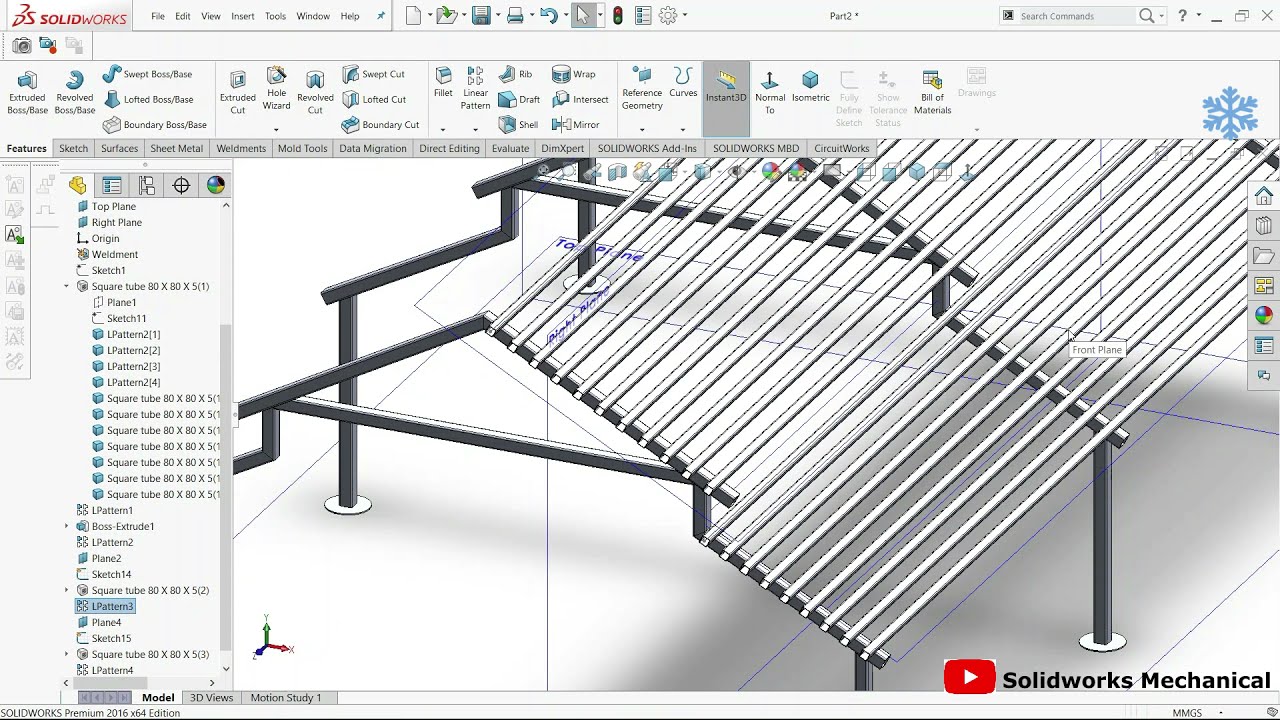The width and height of the screenshot is (1280, 720).
Task: Click the Lofted Cut button
Action: pyautogui.click(x=374, y=99)
